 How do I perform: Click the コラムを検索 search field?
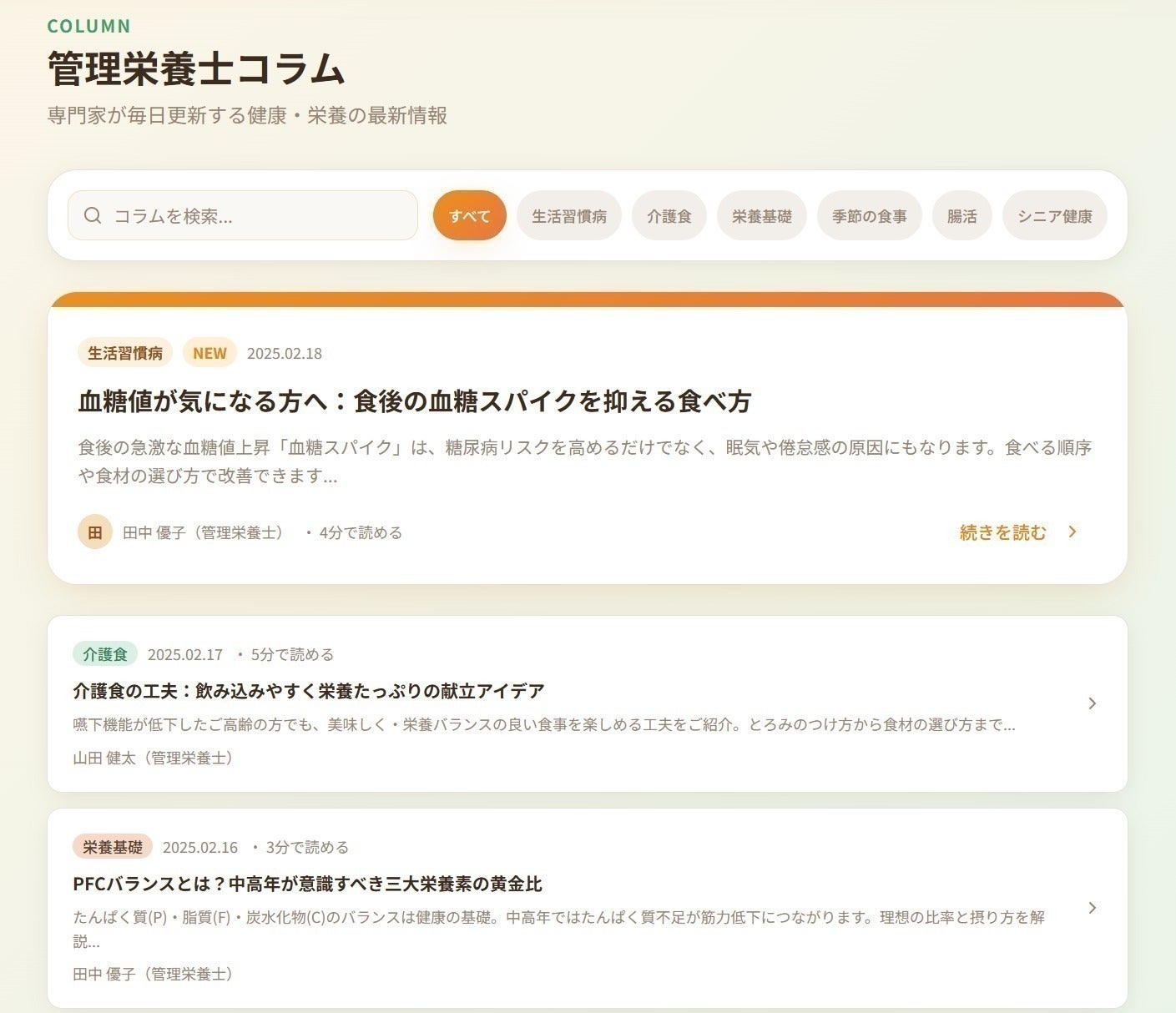pos(242,214)
